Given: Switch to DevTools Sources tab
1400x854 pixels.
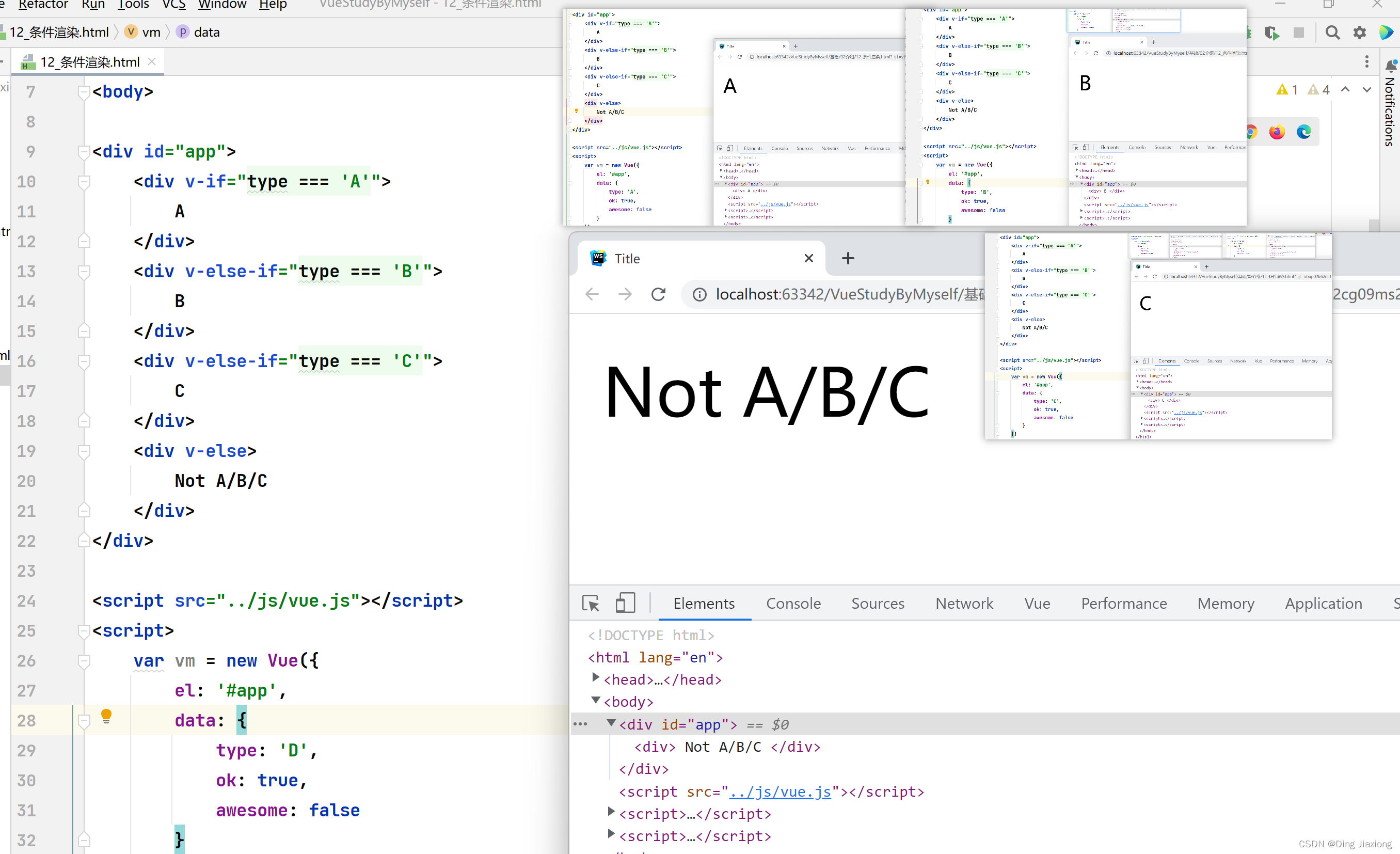Looking at the screenshot, I should [x=877, y=604].
